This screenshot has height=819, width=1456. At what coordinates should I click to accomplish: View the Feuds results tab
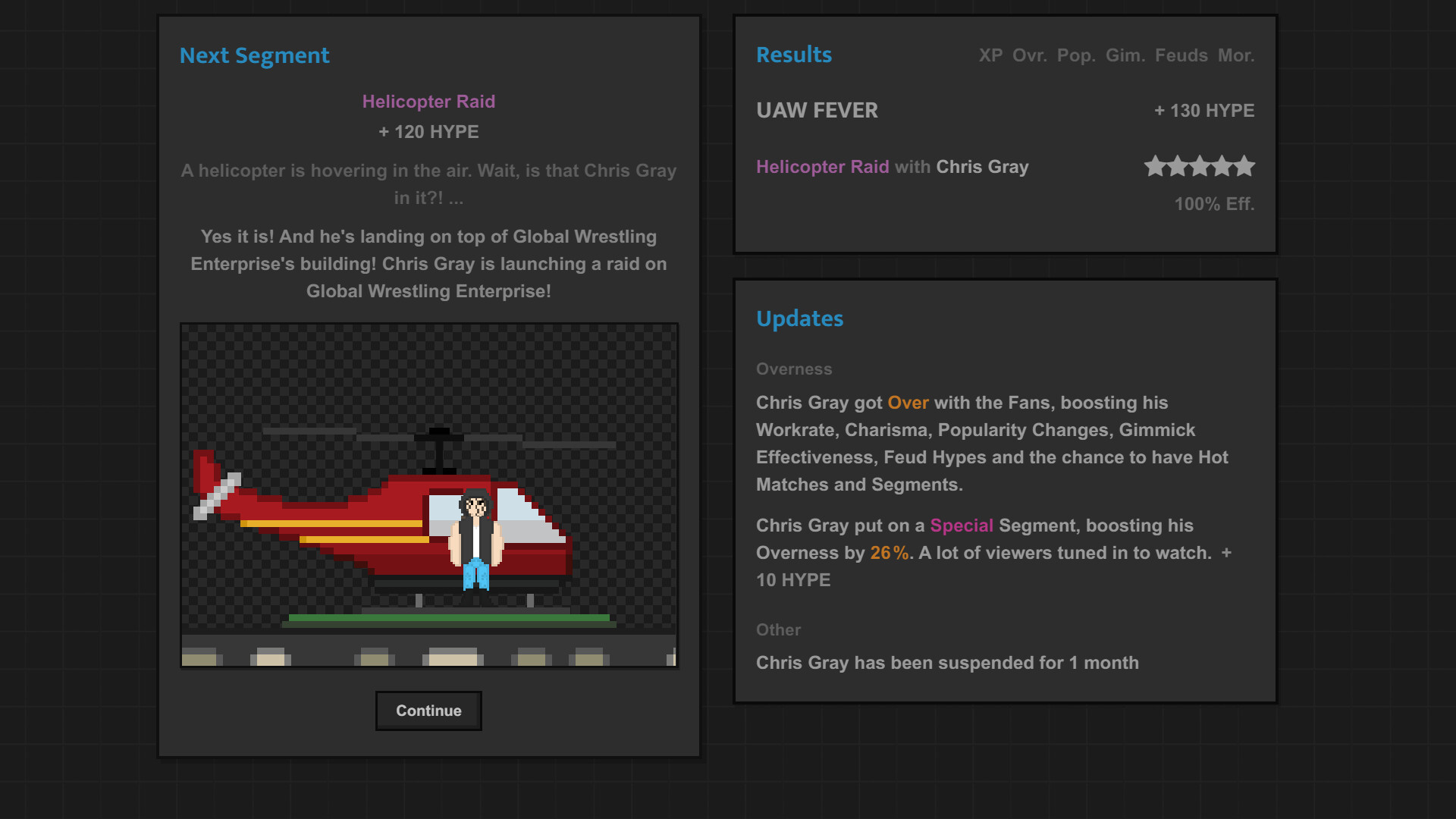pos(1180,55)
